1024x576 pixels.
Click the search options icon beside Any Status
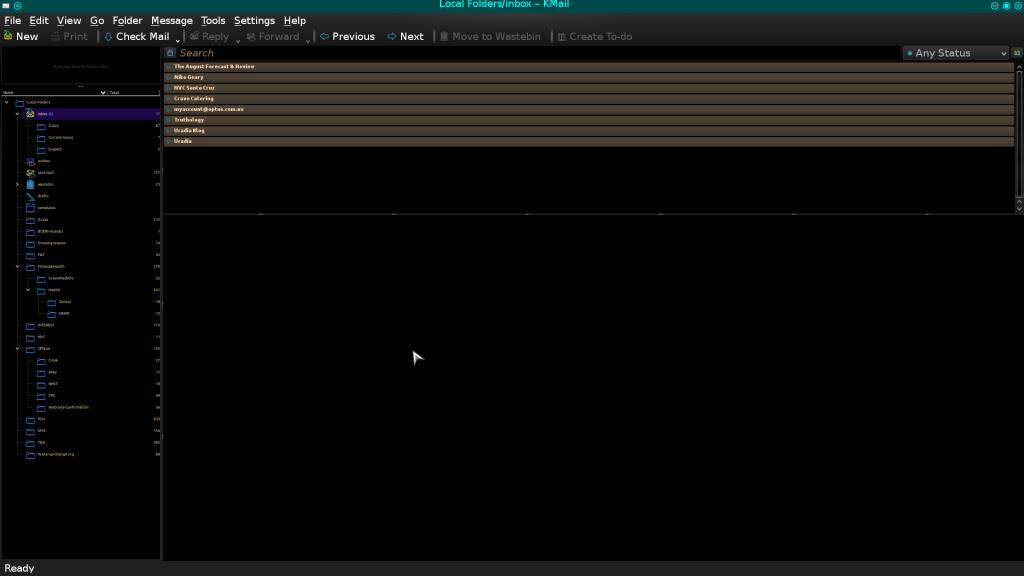(x=1017, y=53)
